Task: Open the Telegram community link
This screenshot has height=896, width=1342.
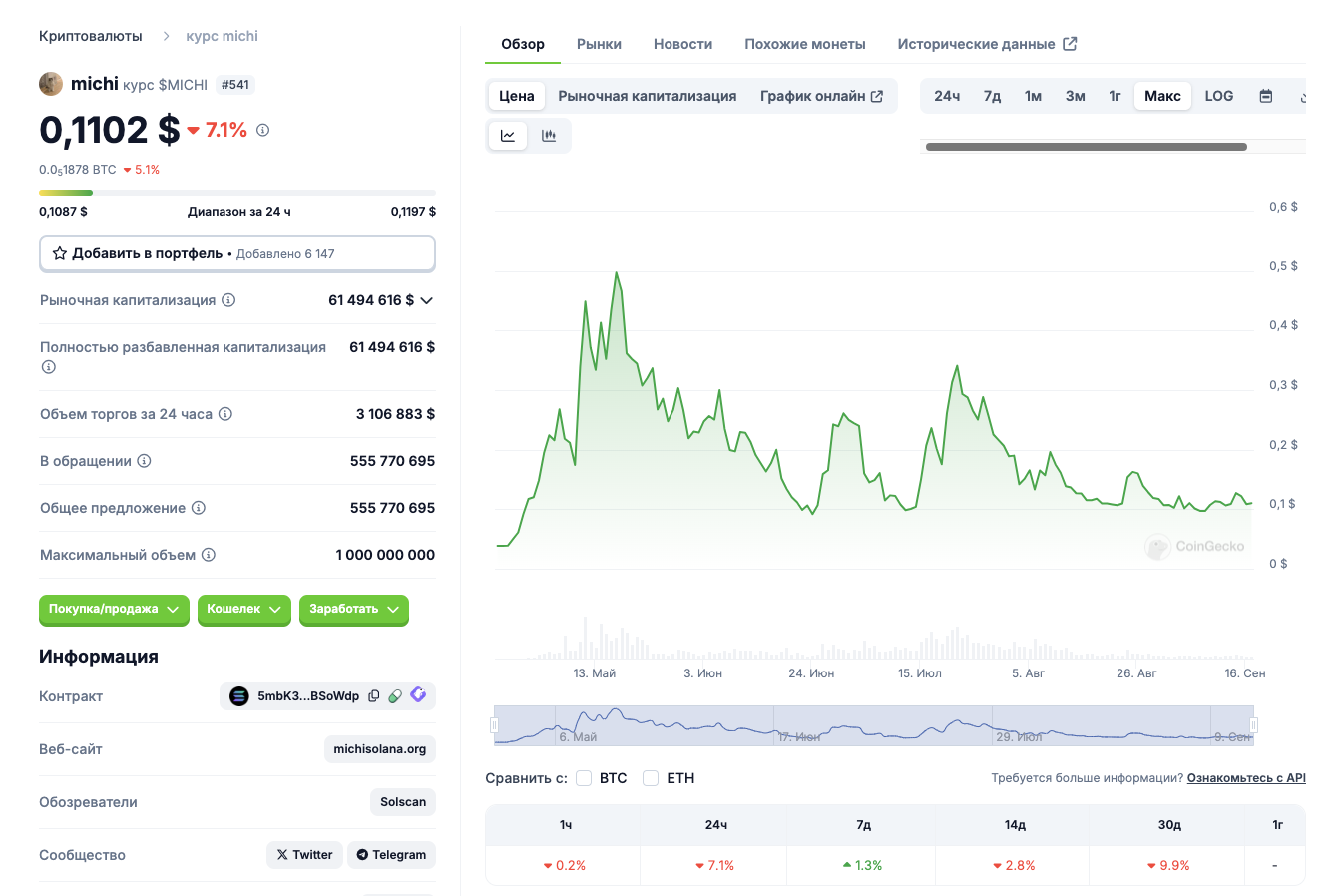Action: click(391, 855)
